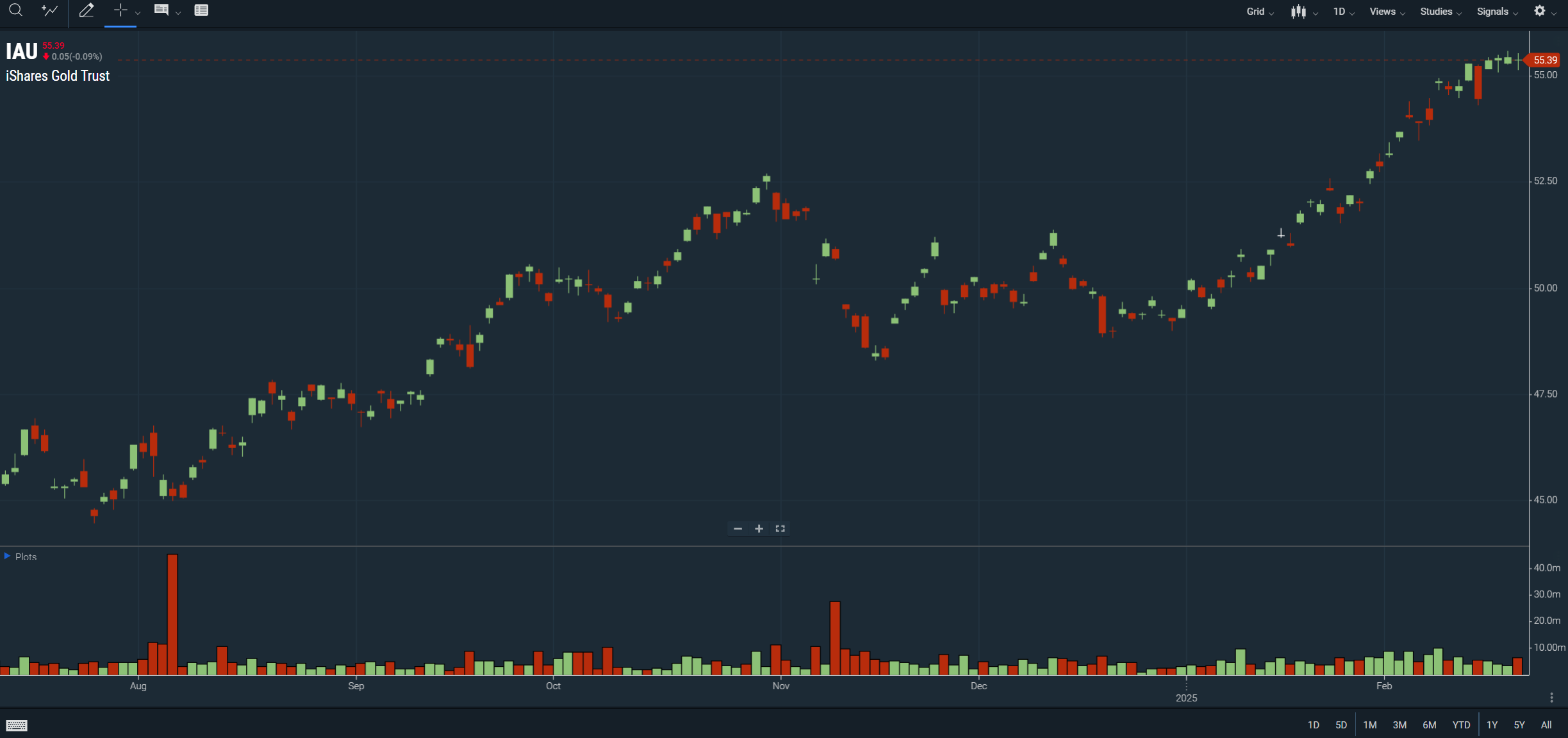The width and height of the screenshot is (1568, 738).
Task: Expand the crosshair tool options arrow
Action: pyautogui.click(x=138, y=13)
